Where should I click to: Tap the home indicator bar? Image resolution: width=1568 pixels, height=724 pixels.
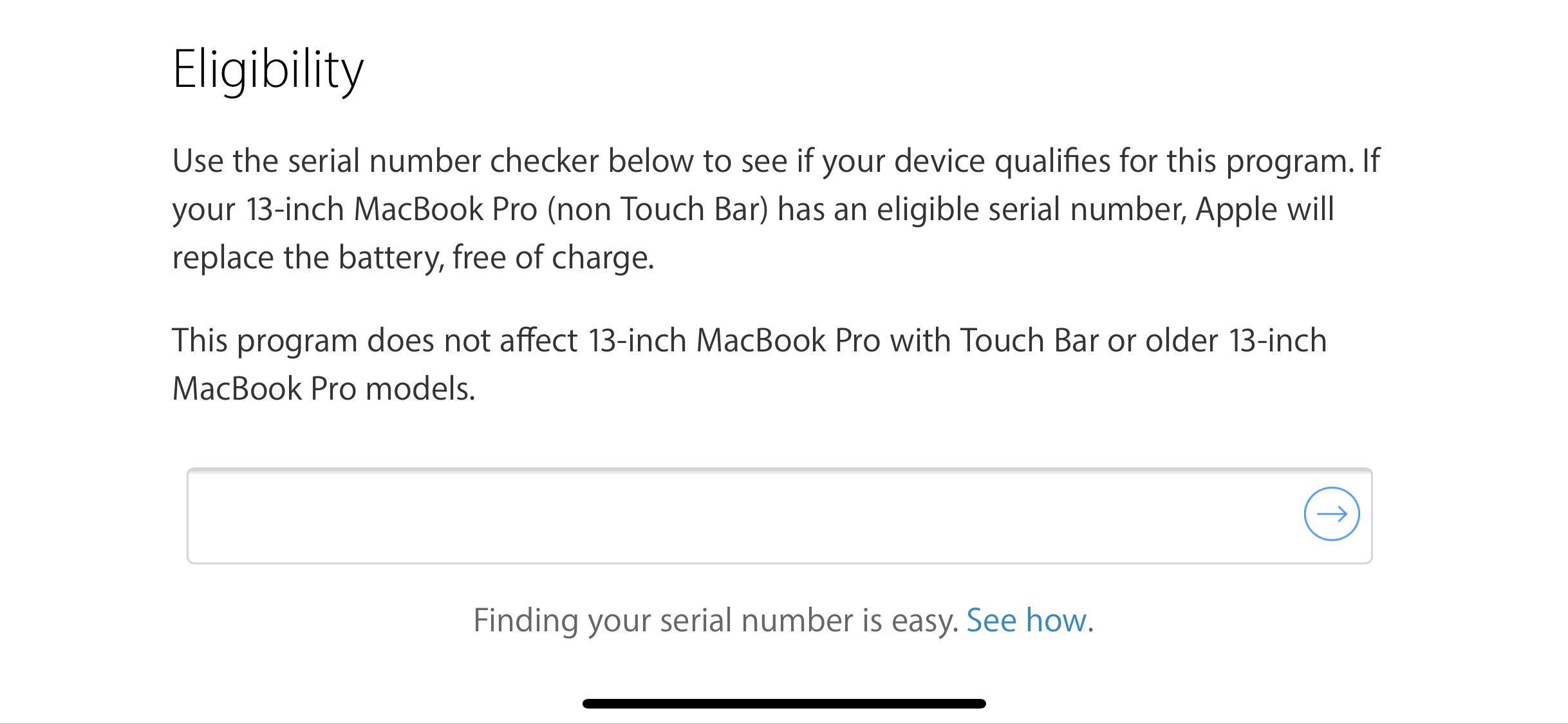784,703
